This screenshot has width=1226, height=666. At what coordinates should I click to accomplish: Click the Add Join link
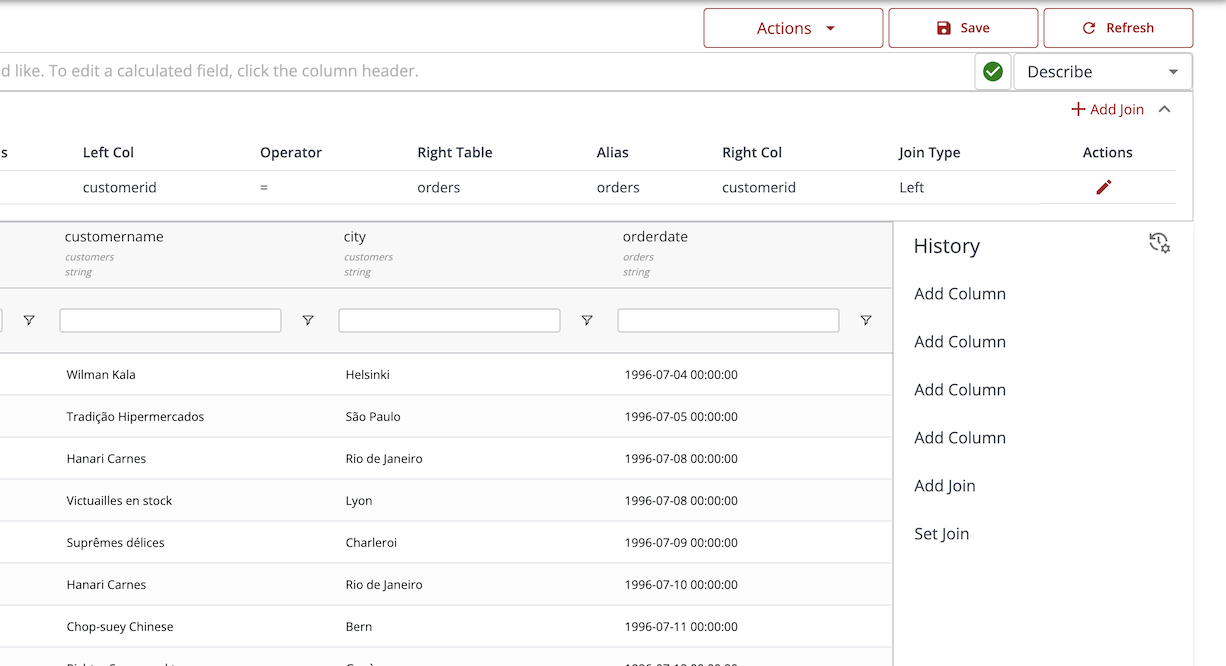pyautogui.click(x=1107, y=110)
